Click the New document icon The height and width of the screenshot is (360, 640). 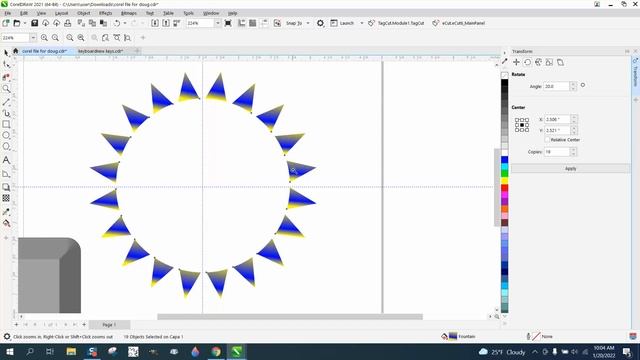coord(6,23)
